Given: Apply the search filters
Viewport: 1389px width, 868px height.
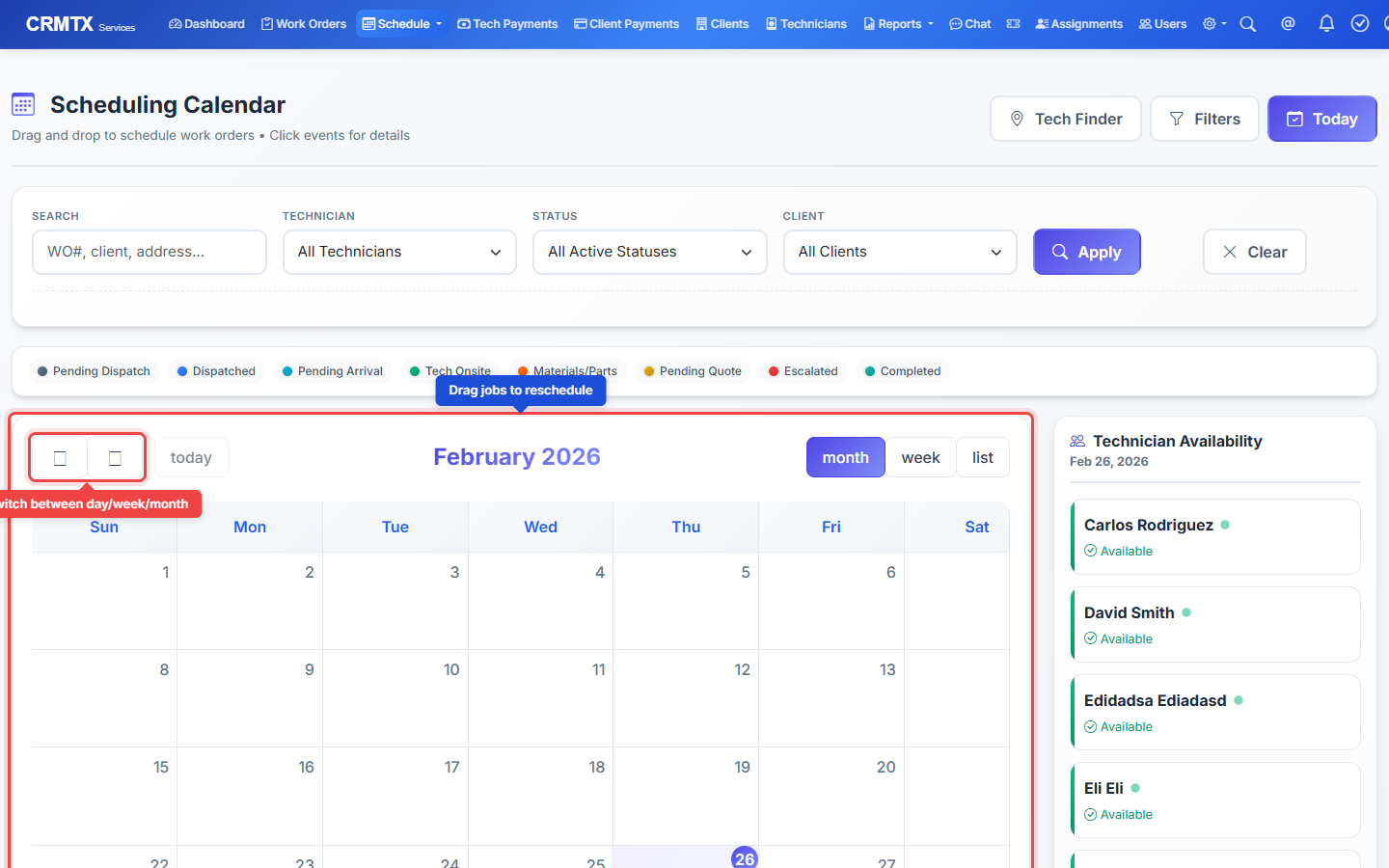Looking at the screenshot, I should 1087,252.
